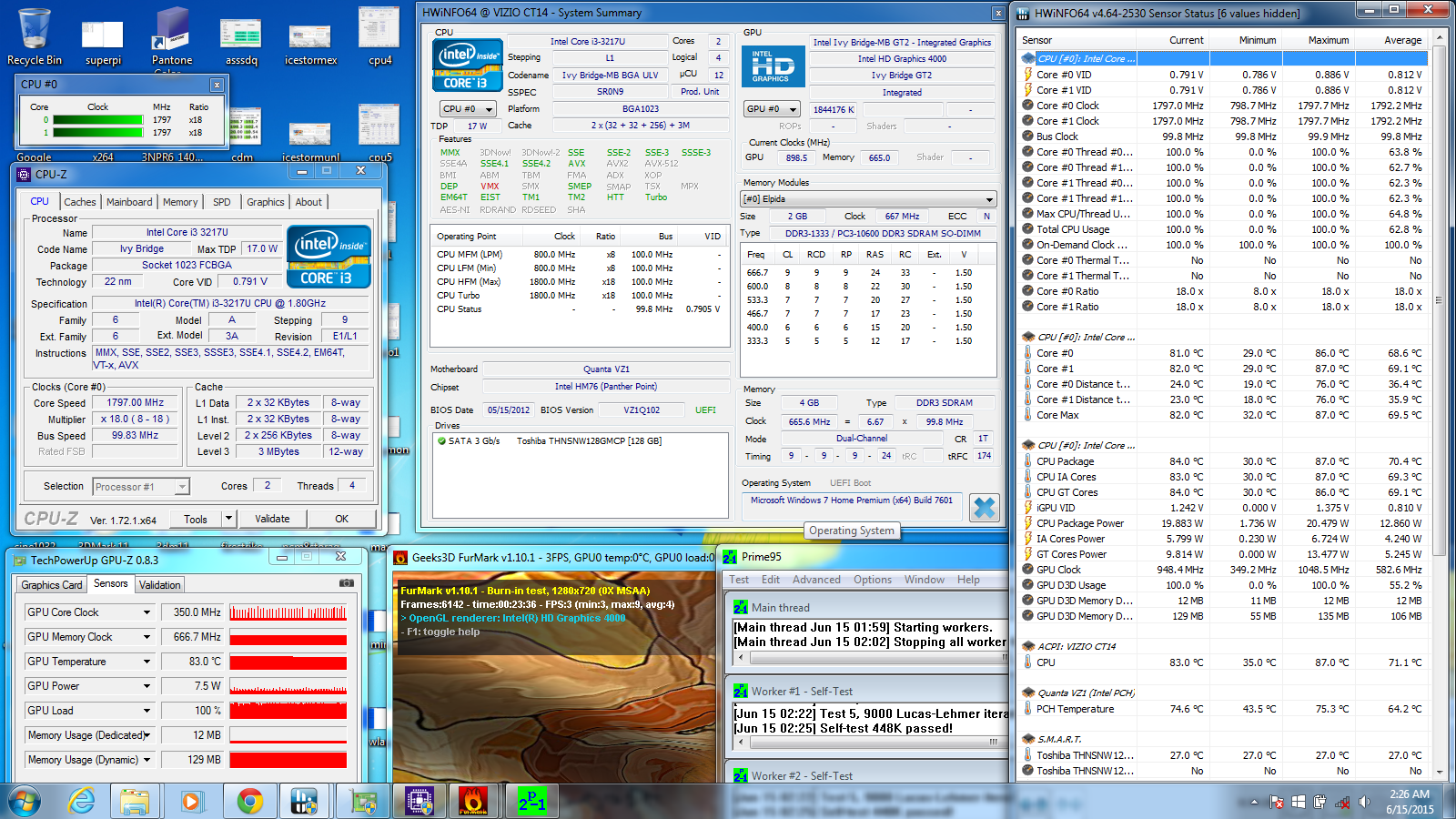Show hidden tray icons arrow

[1254, 802]
